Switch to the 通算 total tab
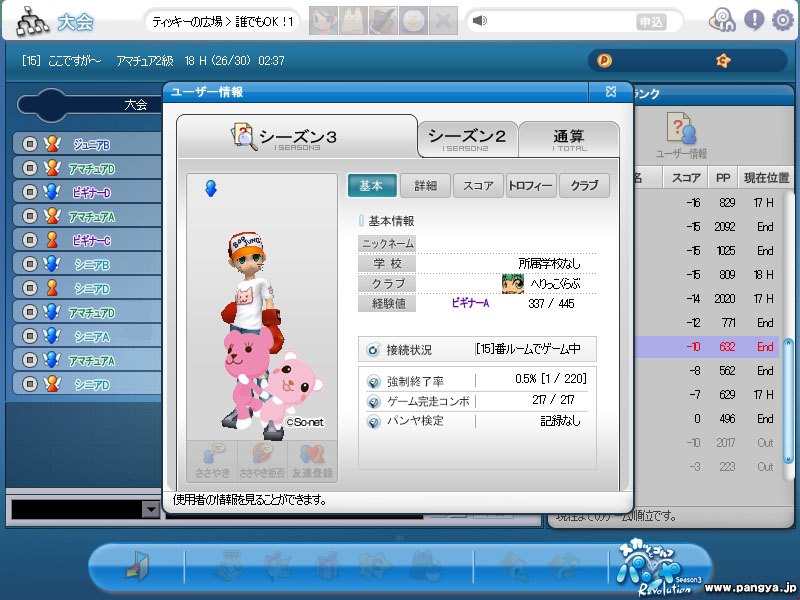Image resolution: width=800 pixels, height=600 pixels. pyautogui.click(x=569, y=139)
